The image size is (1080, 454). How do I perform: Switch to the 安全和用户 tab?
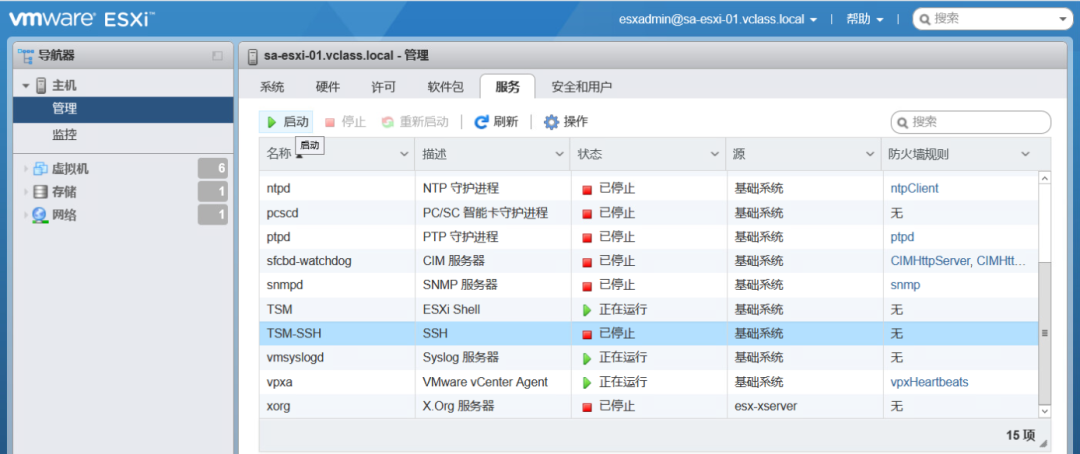tap(582, 87)
